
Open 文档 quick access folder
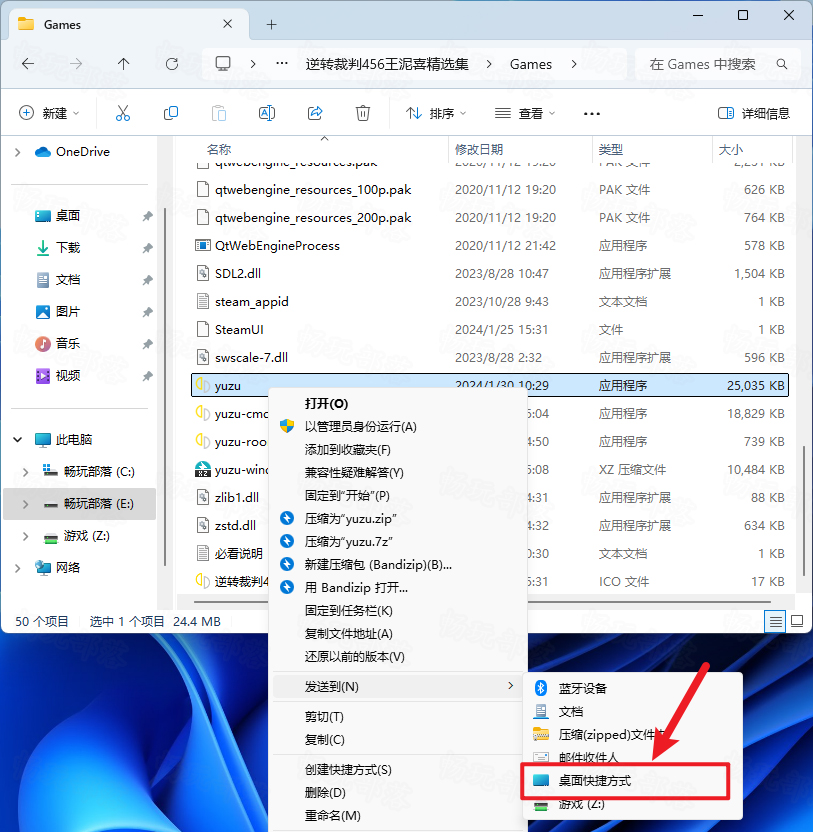(x=57, y=280)
